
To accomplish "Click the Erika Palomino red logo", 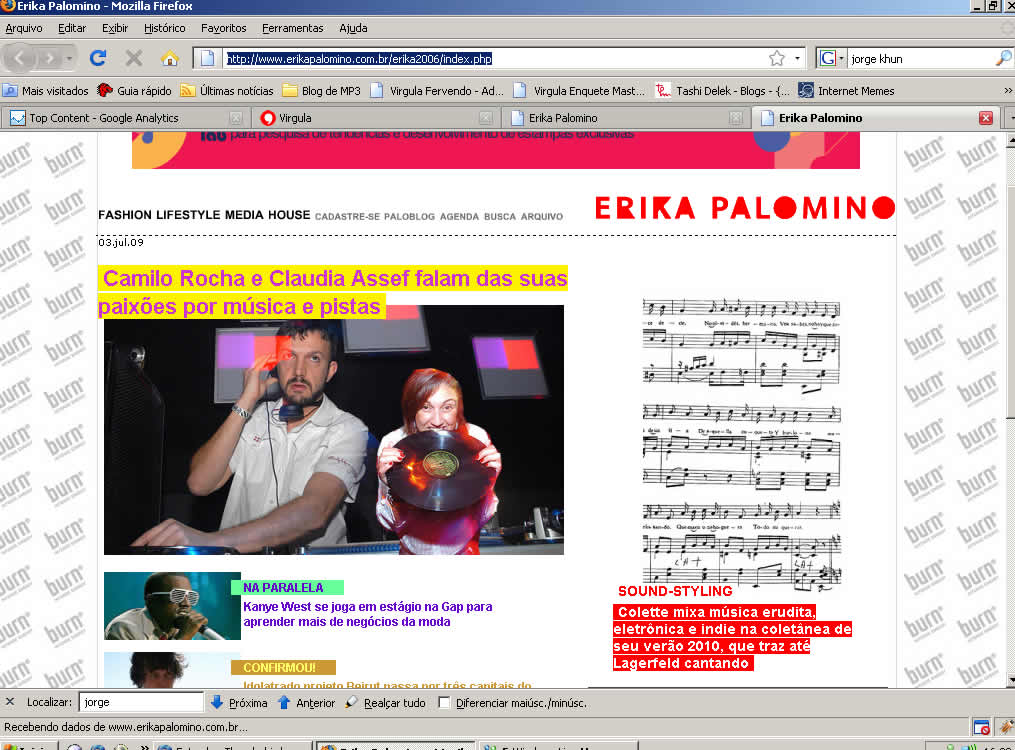I will click(745, 208).
